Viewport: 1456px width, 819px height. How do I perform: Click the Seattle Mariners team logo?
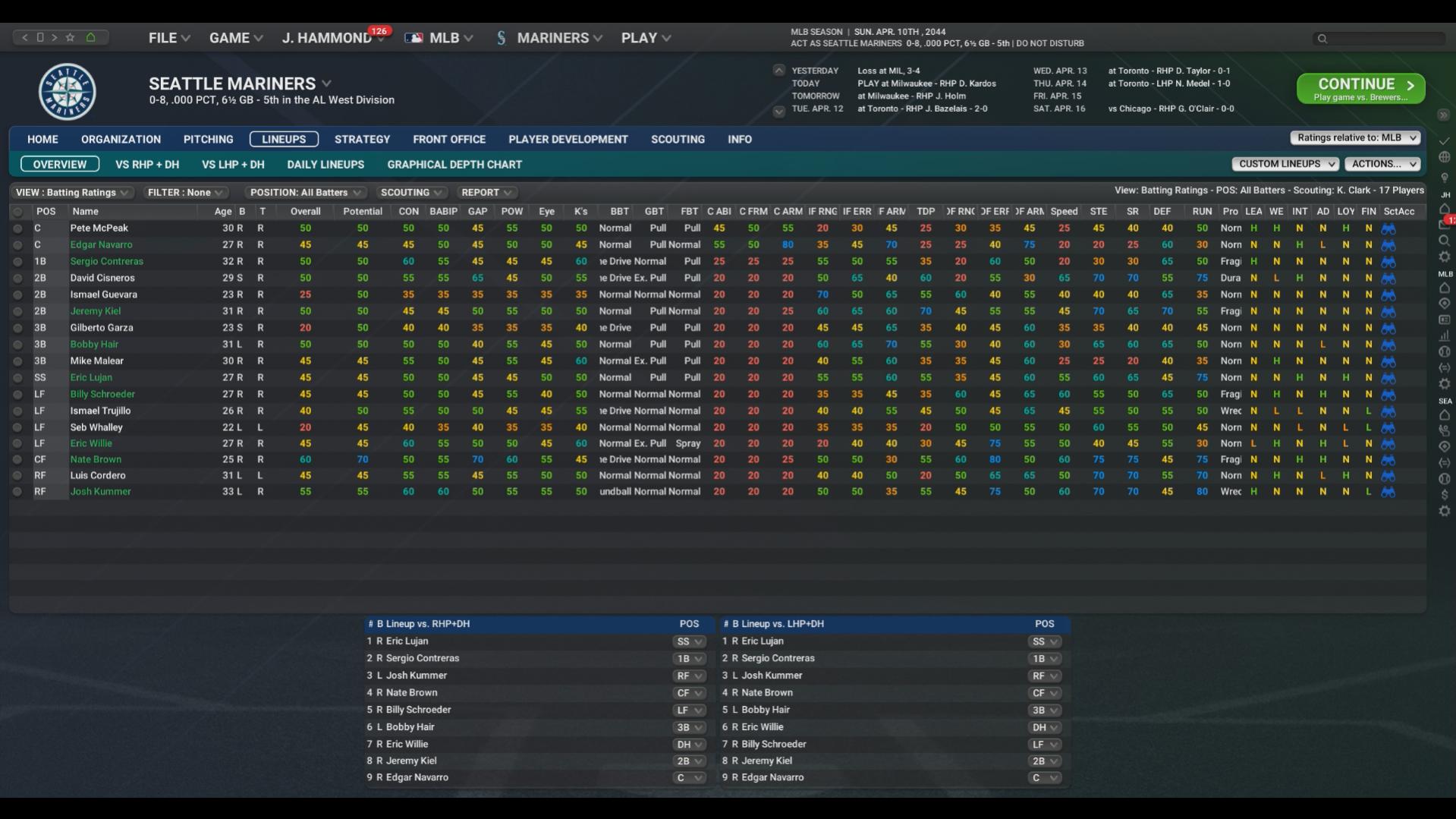[68, 92]
